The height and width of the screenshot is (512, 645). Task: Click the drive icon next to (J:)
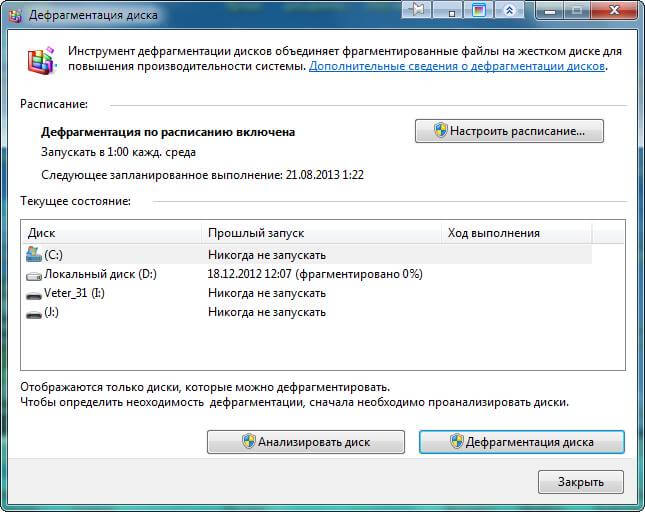[34, 314]
